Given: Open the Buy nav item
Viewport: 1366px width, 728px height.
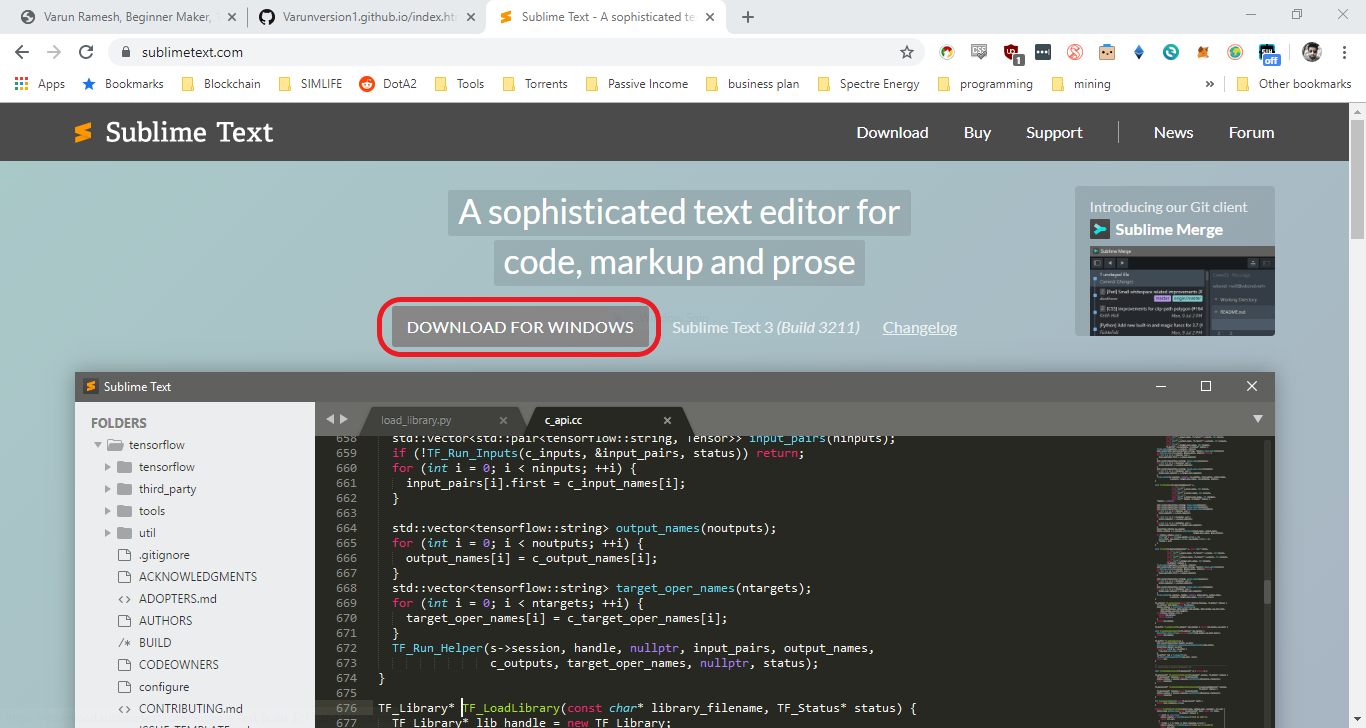Looking at the screenshot, I should pos(977,132).
